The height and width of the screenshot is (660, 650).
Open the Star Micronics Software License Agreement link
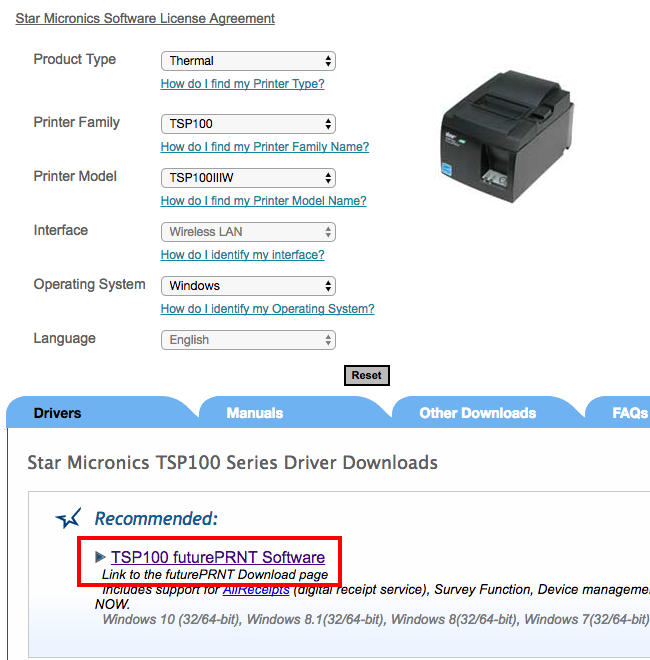pos(145,18)
